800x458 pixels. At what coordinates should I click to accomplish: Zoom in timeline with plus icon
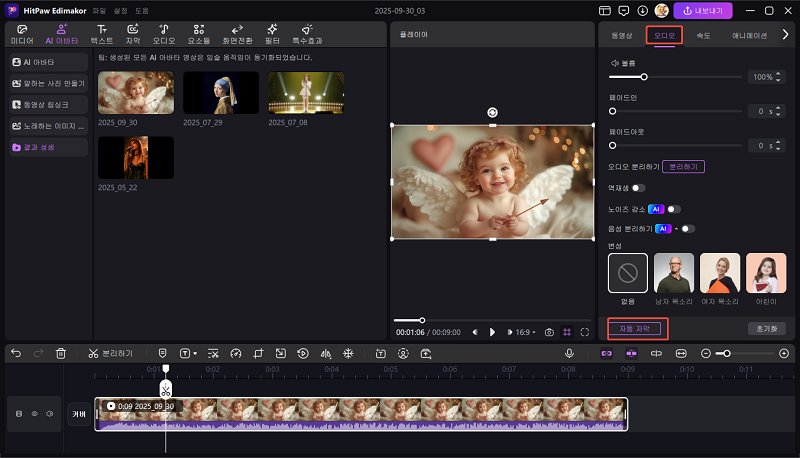(784, 353)
